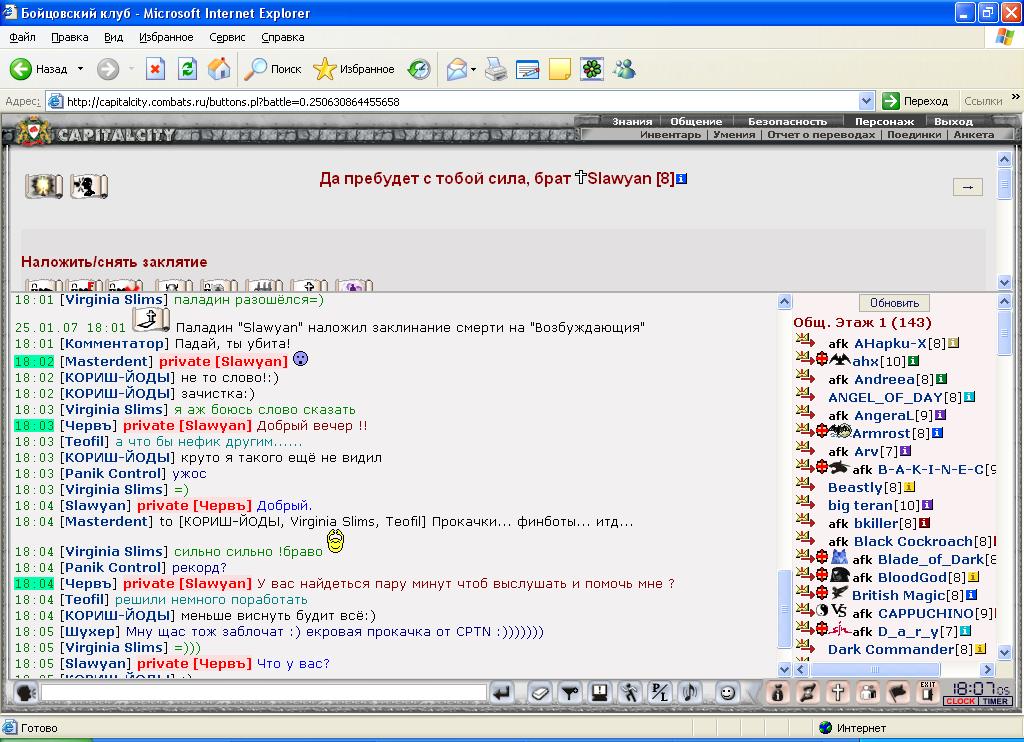
Task: Open the Mail button dropdown arrow
Action: click(x=473, y=69)
